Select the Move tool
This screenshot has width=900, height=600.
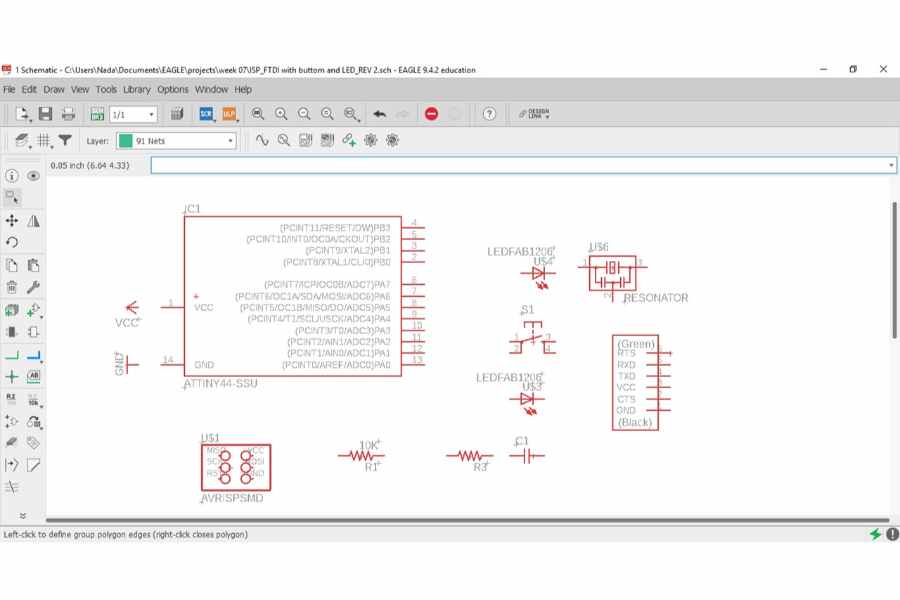tap(11, 220)
